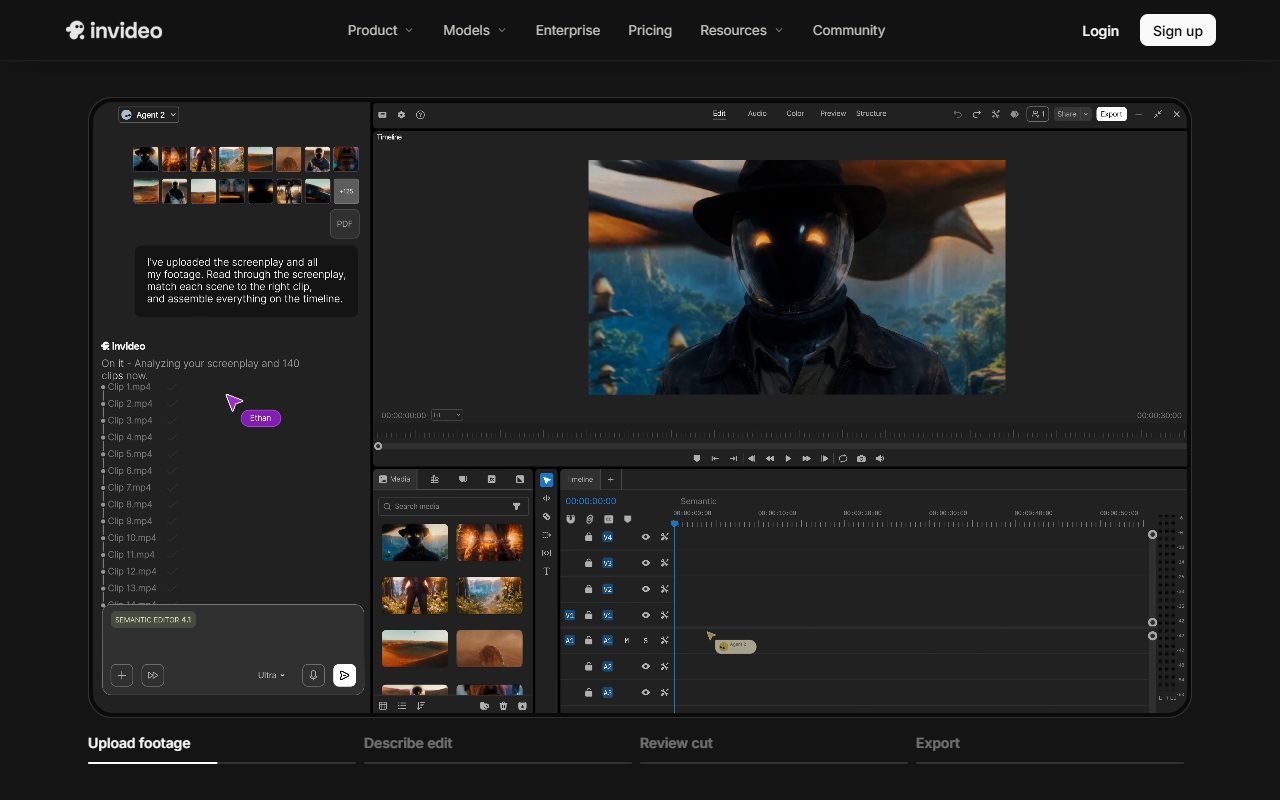Mute preview with the speaker icon
This screenshot has height=800, width=1280.
[880, 458]
